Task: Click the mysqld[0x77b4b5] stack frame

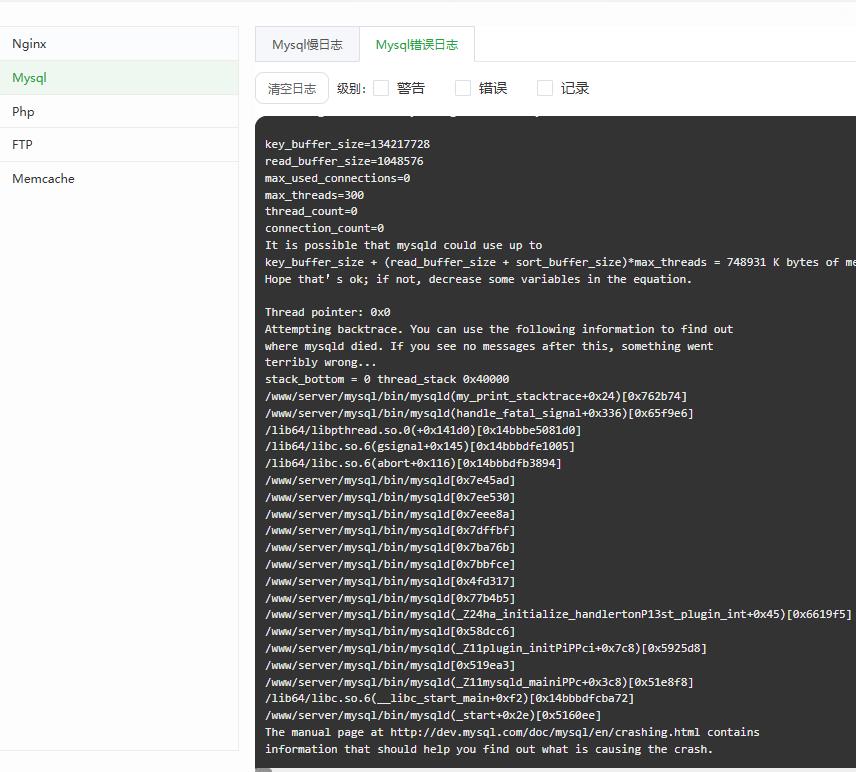Action: (390, 598)
